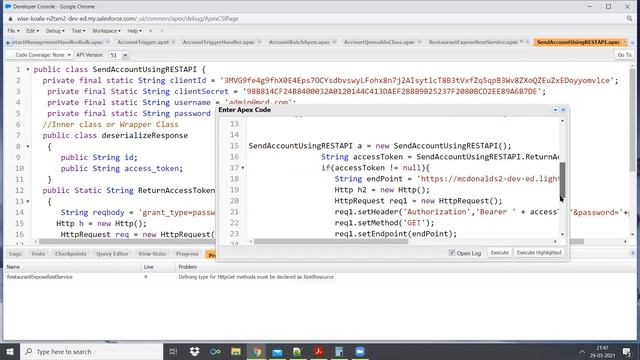Switch to Google Chrome taskbar icon
640x360 pixels.
(x=257, y=351)
